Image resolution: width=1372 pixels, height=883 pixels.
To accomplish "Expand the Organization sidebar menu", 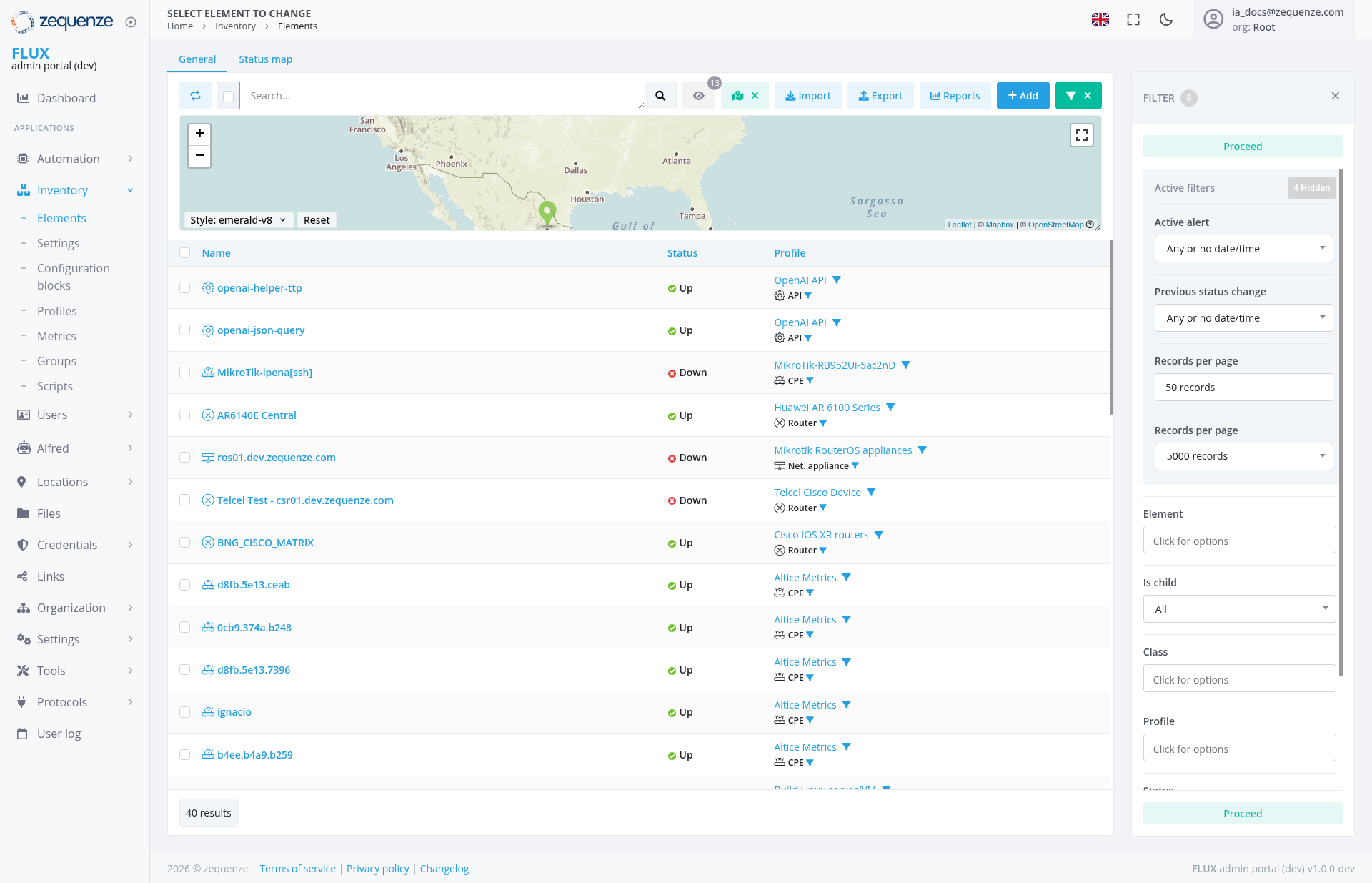I will click(x=75, y=608).
